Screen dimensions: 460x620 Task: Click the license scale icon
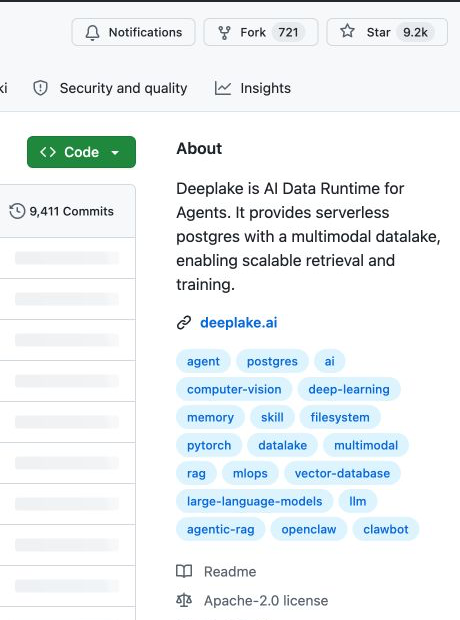(184, 600)
